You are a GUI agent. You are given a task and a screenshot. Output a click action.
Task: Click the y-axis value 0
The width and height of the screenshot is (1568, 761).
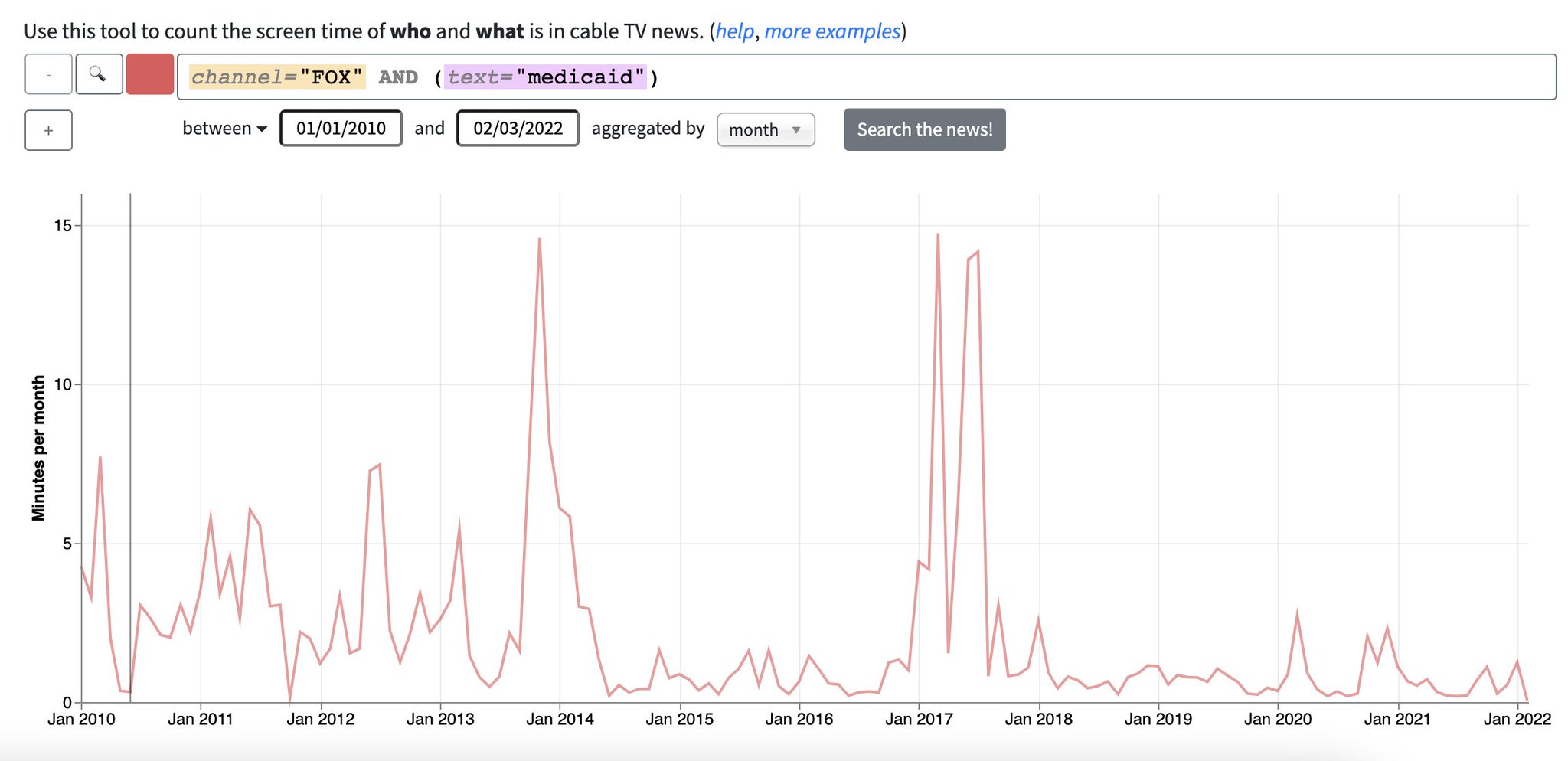click(x=67, y=702)
